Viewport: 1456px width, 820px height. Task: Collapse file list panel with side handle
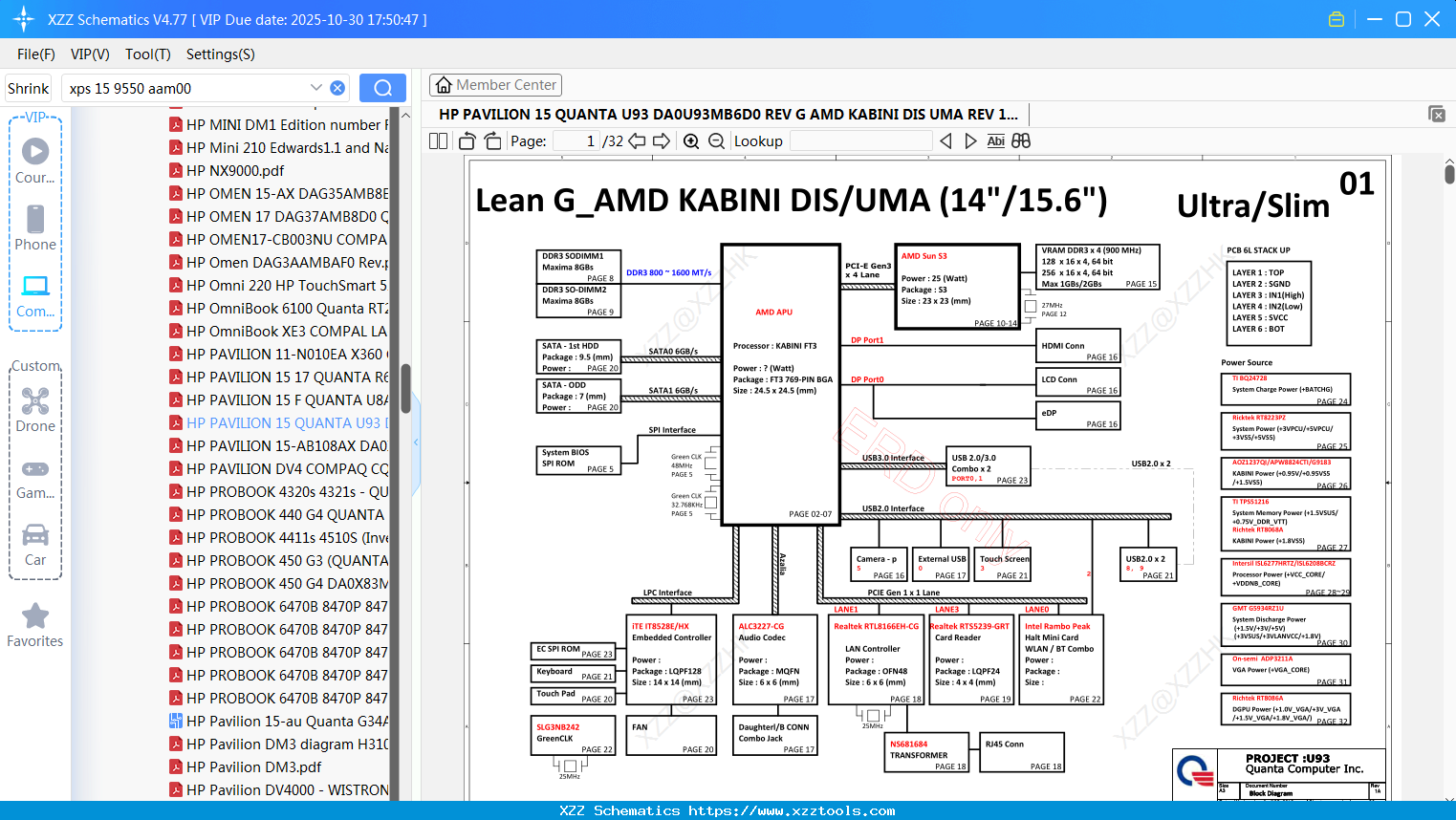pyautogui.click(x=416, y=442)
